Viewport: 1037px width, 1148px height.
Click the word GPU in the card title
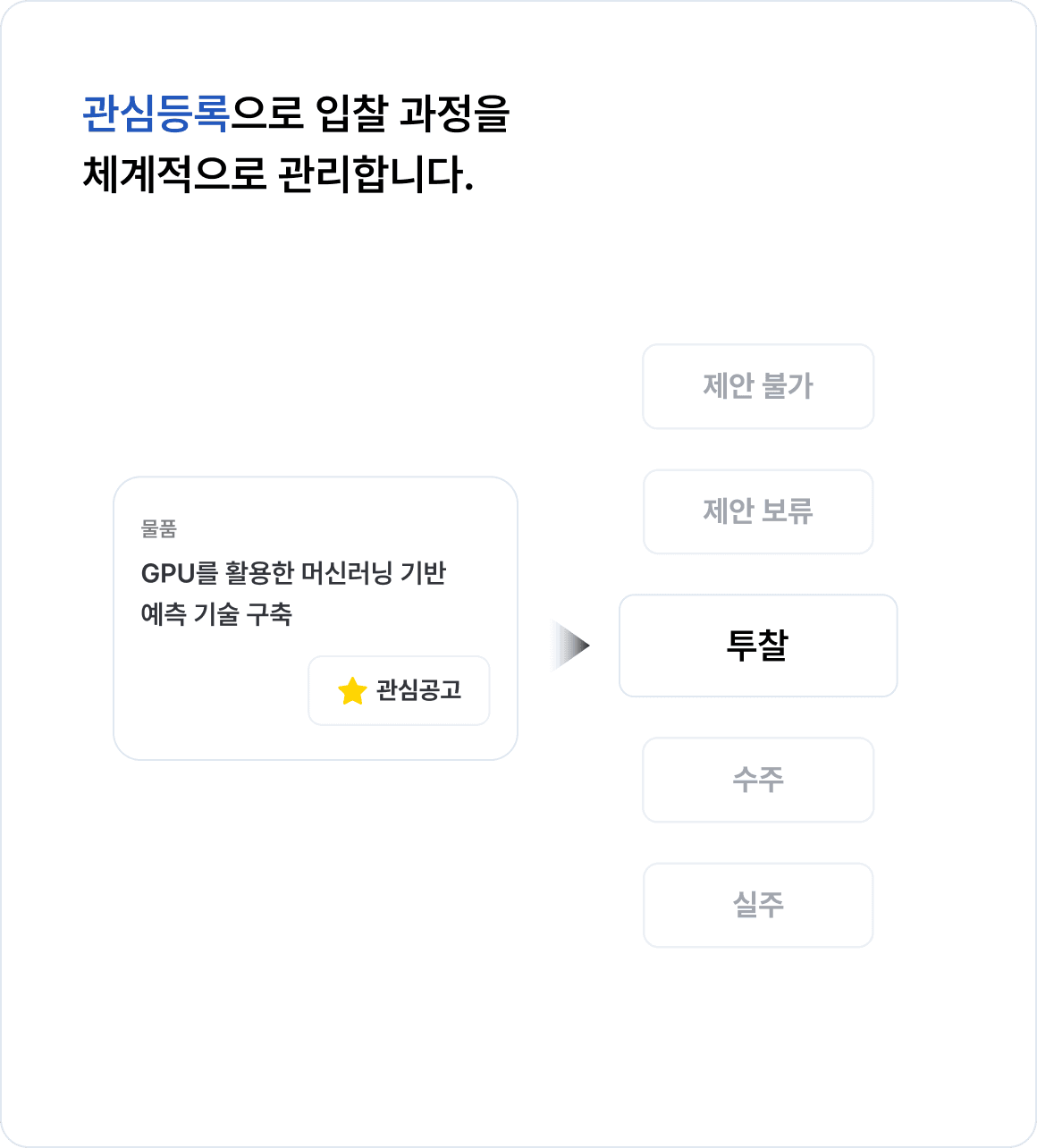point(168,574)
